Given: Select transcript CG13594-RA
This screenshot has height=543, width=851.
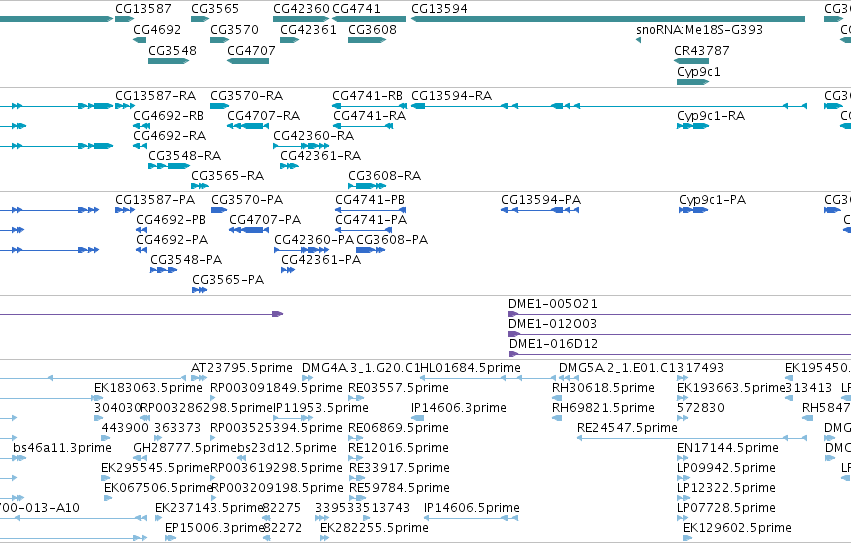Looking at the screenshot, I should [x=609, y=106].
